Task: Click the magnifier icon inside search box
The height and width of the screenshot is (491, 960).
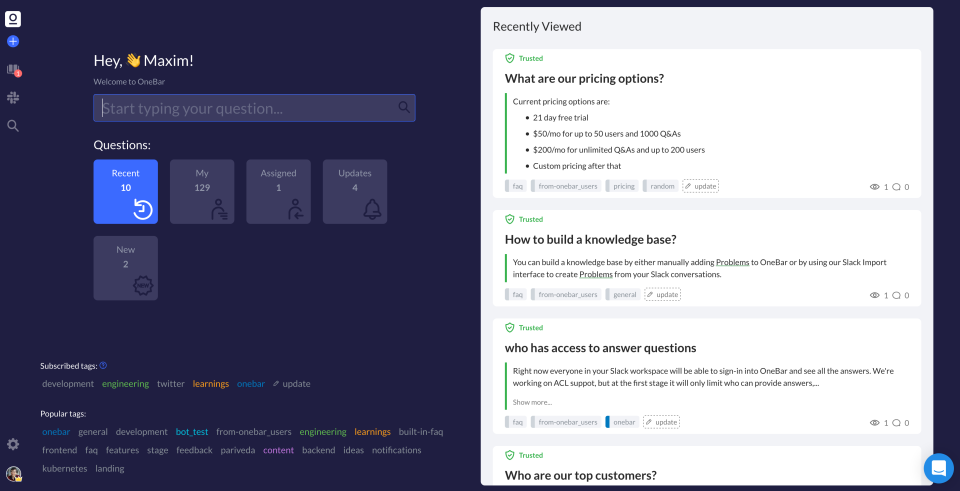Action: (403, 107)
